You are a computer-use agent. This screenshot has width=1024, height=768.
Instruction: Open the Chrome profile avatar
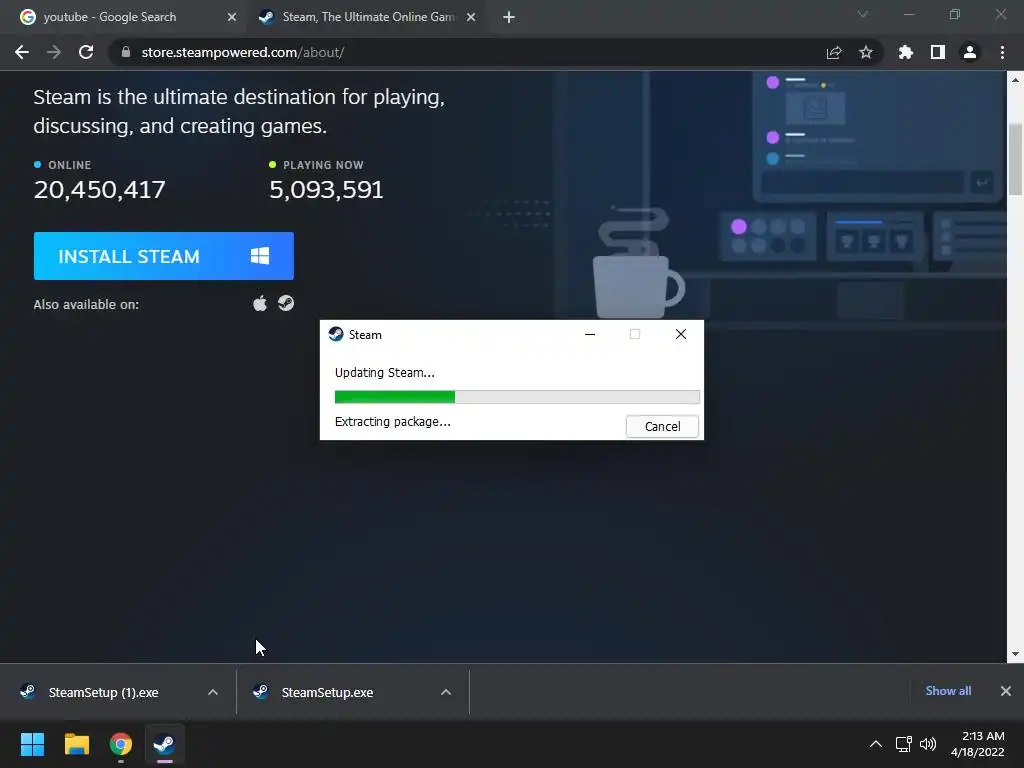click(x=970, y=52)
